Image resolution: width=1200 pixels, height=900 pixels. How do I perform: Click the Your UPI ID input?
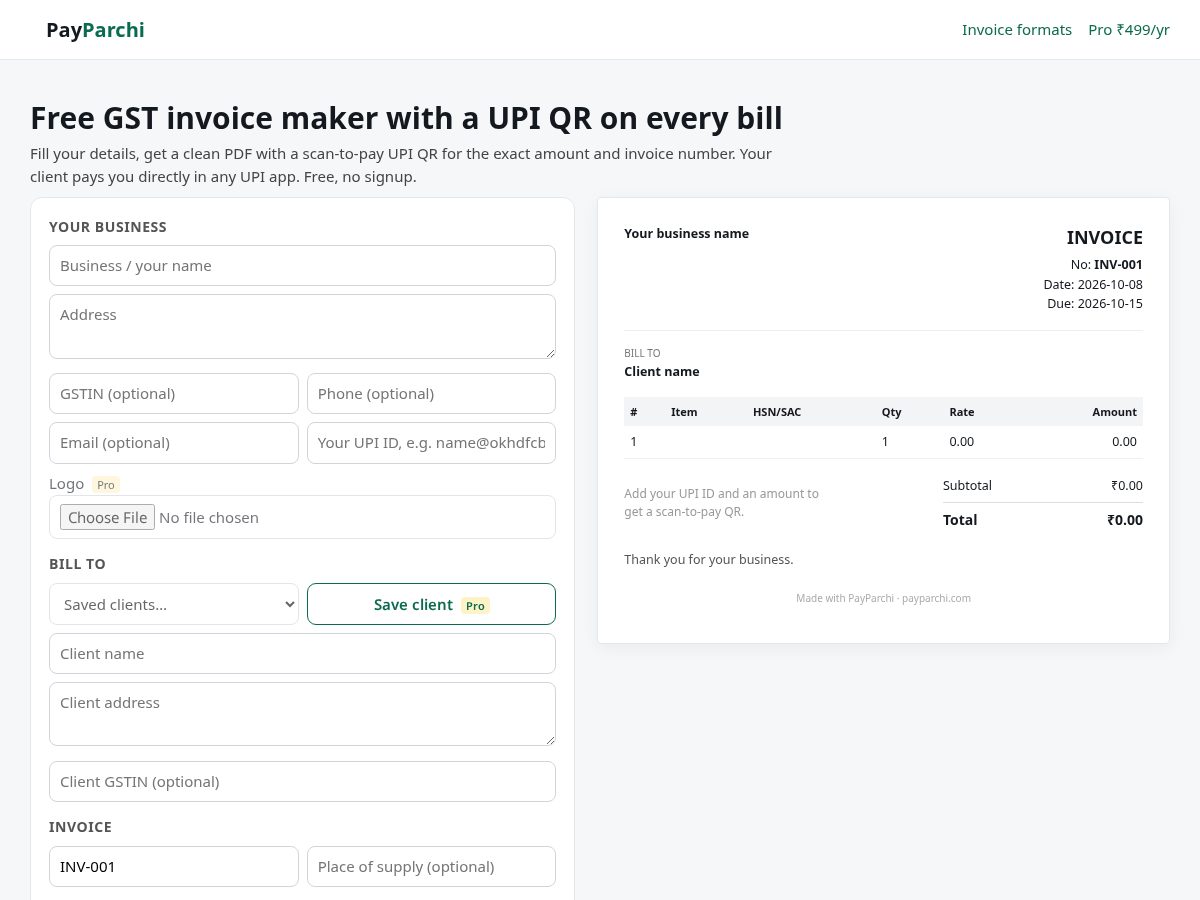point(431,443)
